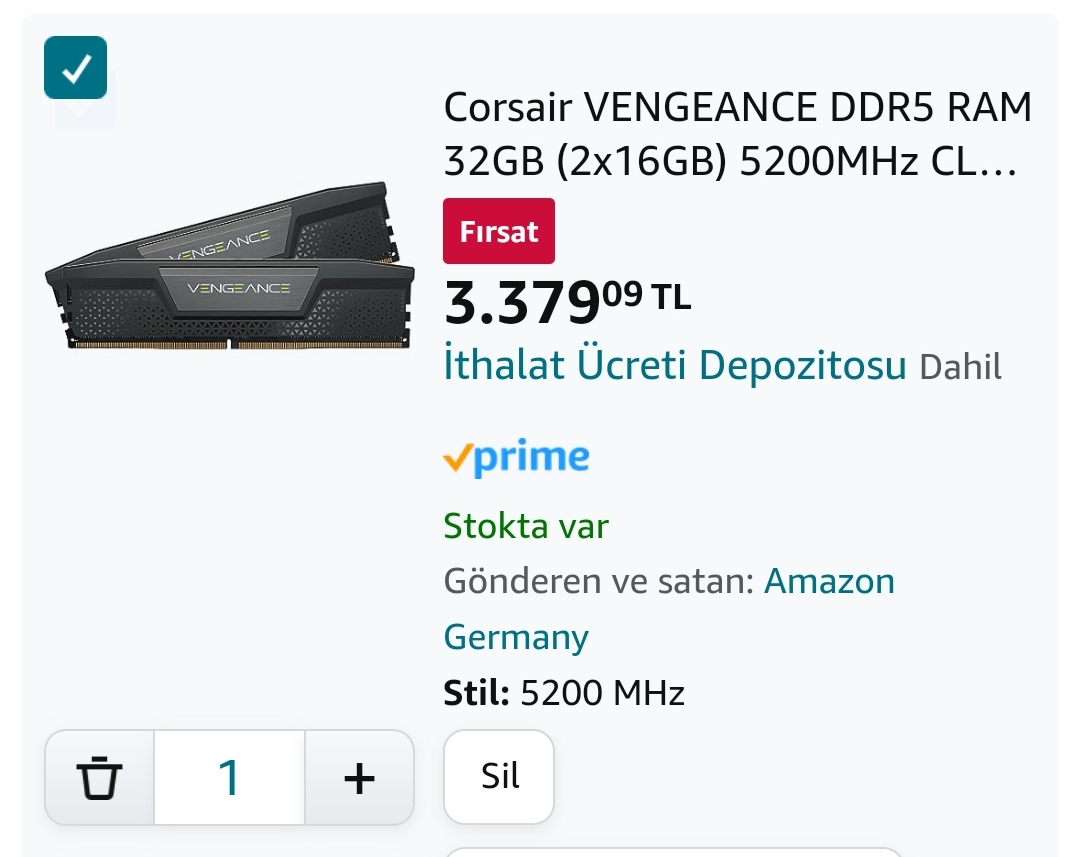Click the Dahil text beside the deposit link

[x=960, y=367]
